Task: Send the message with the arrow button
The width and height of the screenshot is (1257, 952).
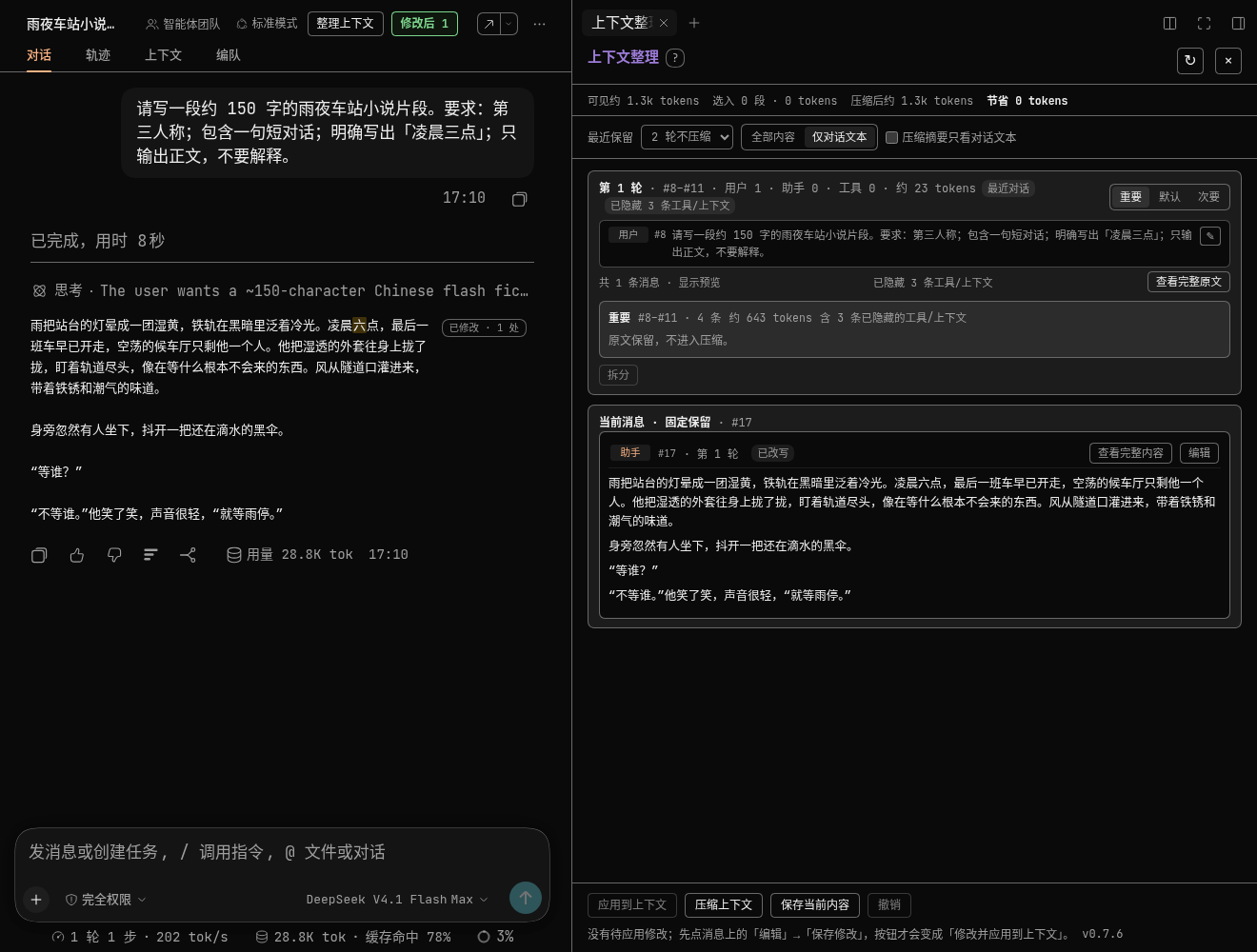Action: pyautogui.click(x=526, y=898)
